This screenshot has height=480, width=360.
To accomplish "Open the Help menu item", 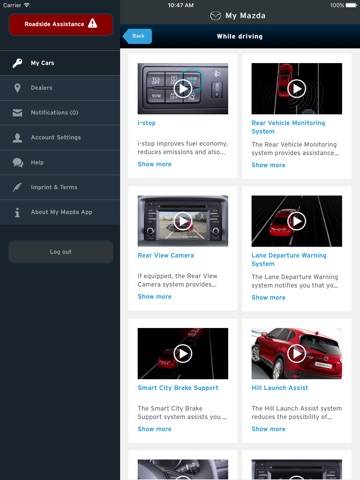I will pyautogui.click(x=60, y=162).
